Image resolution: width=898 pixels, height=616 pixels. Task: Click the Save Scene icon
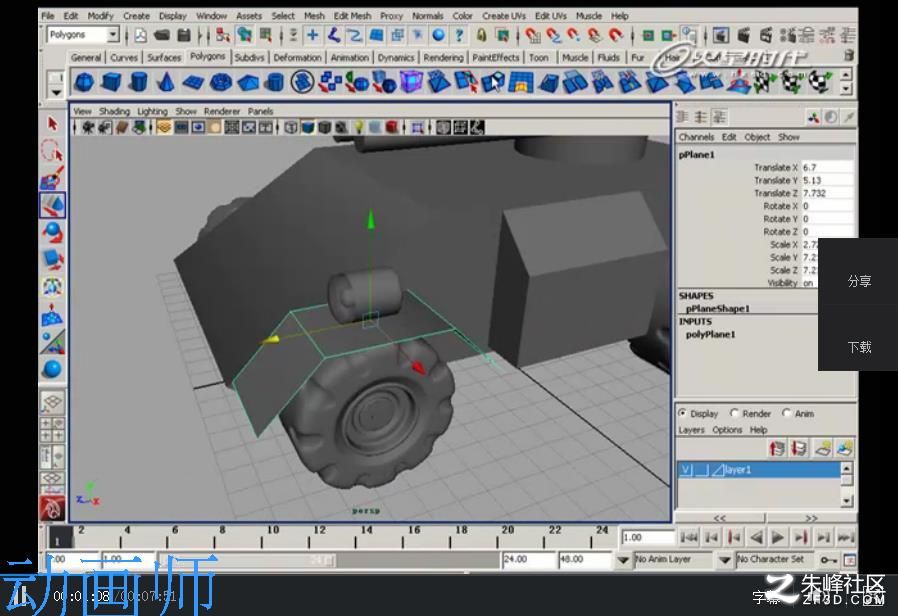[184, 35]
